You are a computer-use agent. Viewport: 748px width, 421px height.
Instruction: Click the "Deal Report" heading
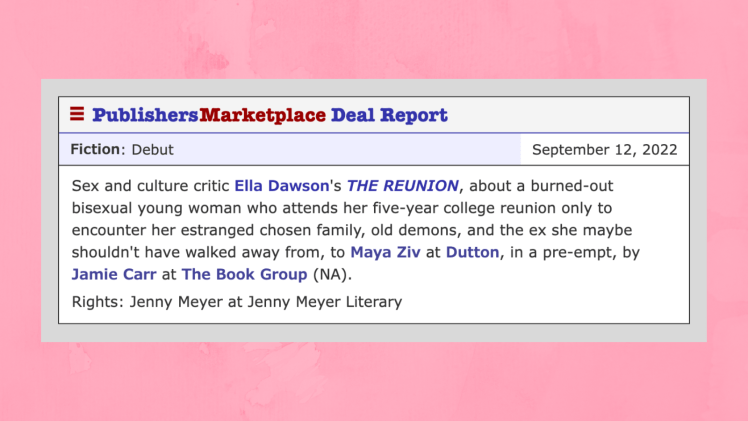pyautogui.click(x=389, y=115)
